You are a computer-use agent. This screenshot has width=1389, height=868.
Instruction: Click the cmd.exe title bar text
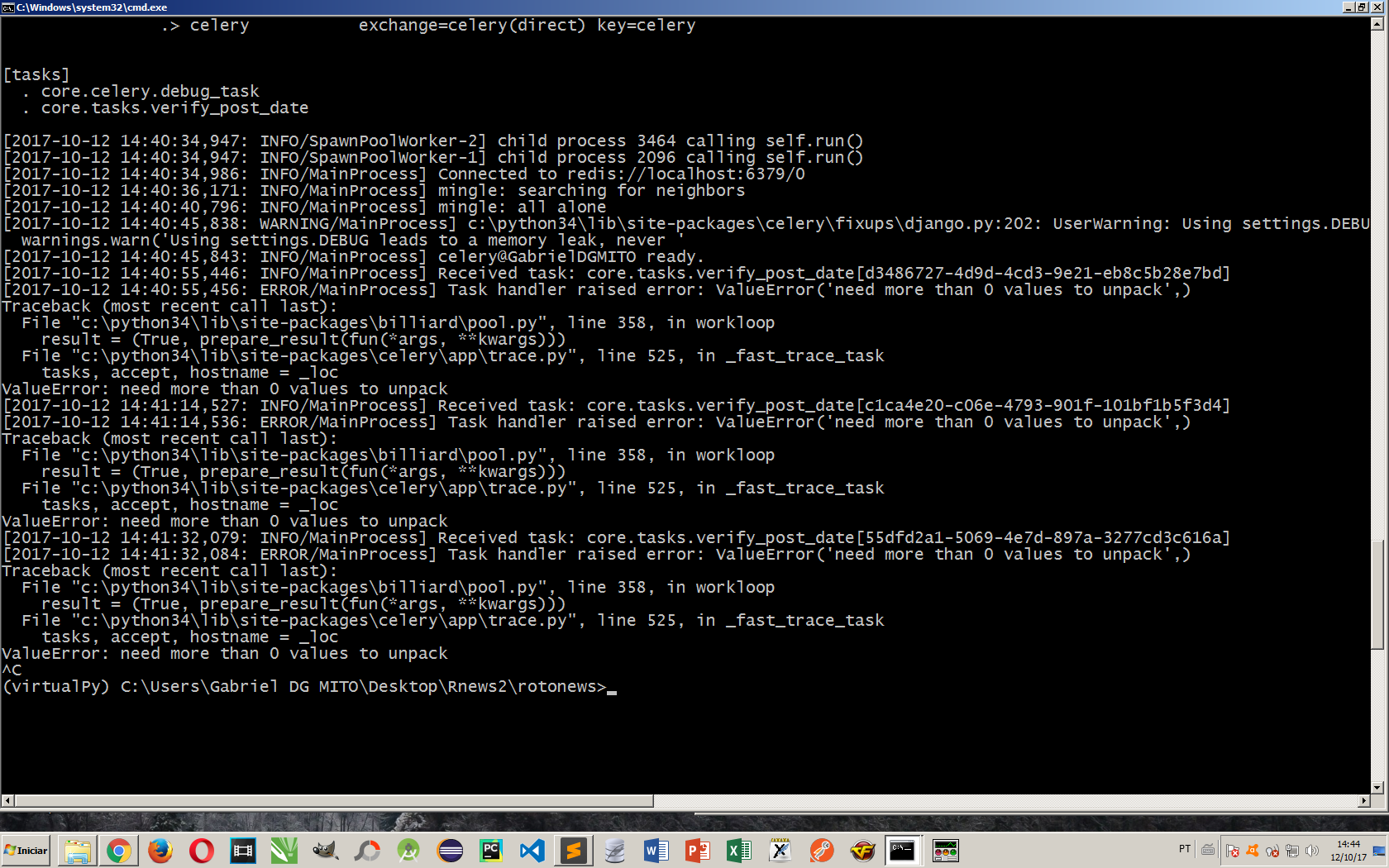pyautogui.click(x=92, y=7)
